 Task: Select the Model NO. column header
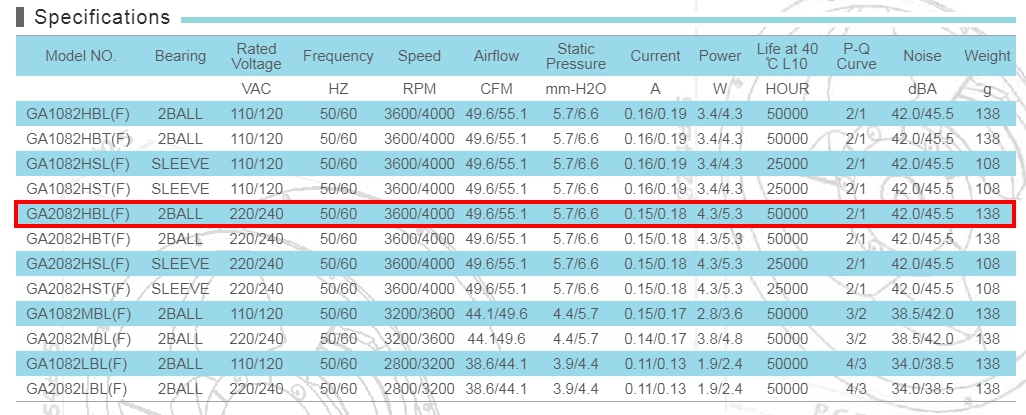pos(80,56)
